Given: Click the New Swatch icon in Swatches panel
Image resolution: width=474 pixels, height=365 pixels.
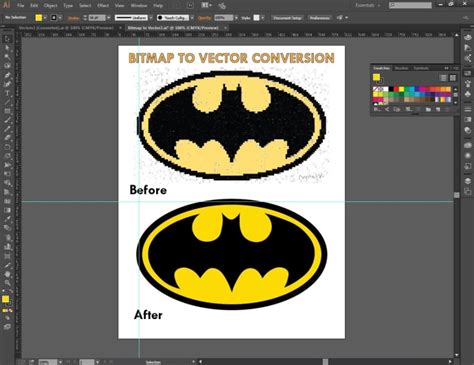Looking at the screenshot, I should click(438, 109).
